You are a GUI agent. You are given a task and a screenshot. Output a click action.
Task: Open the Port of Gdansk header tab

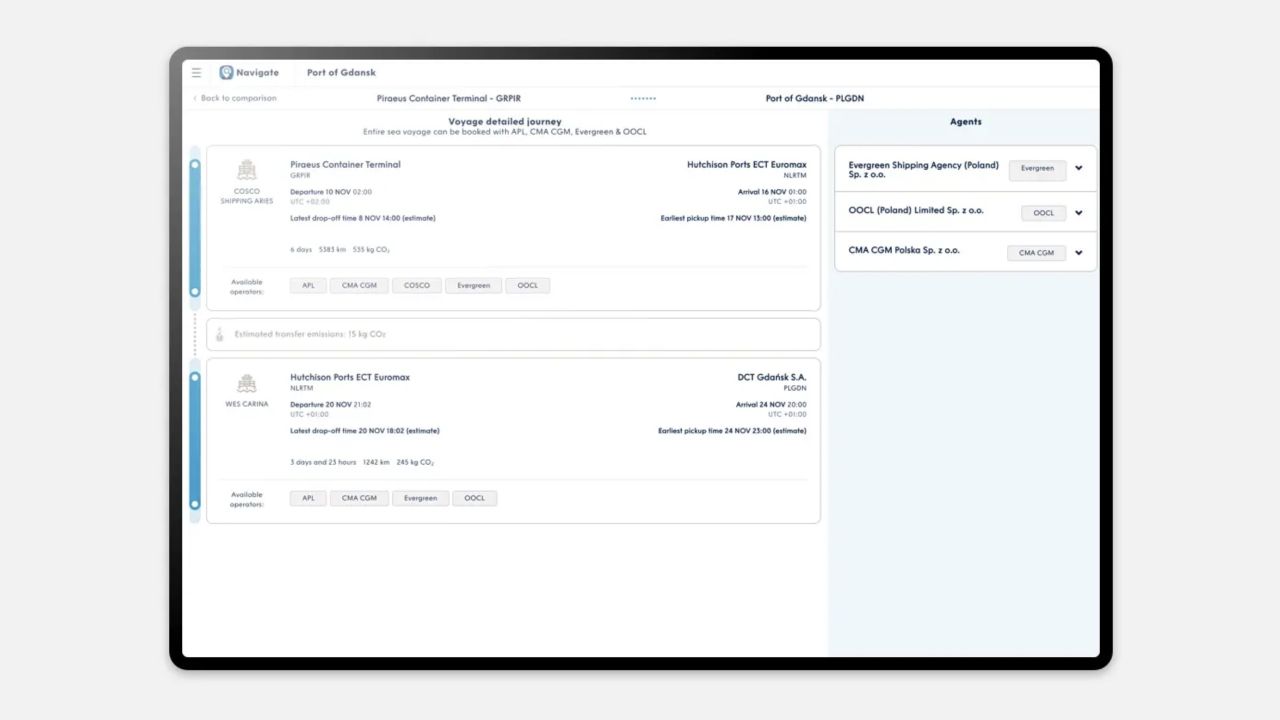coord(341,72)
